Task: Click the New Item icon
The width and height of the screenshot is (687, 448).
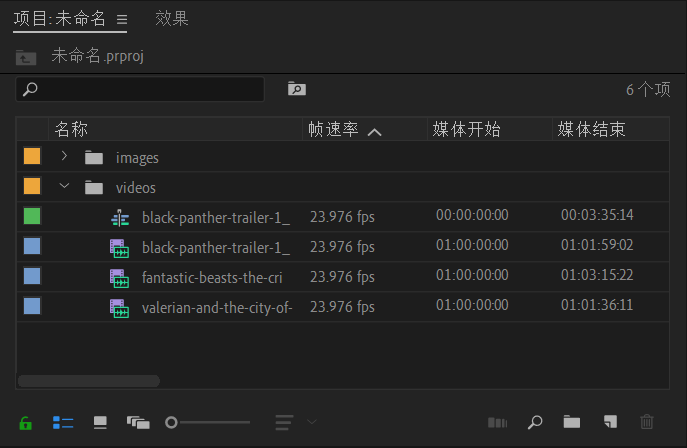Action: coord(610,423)
